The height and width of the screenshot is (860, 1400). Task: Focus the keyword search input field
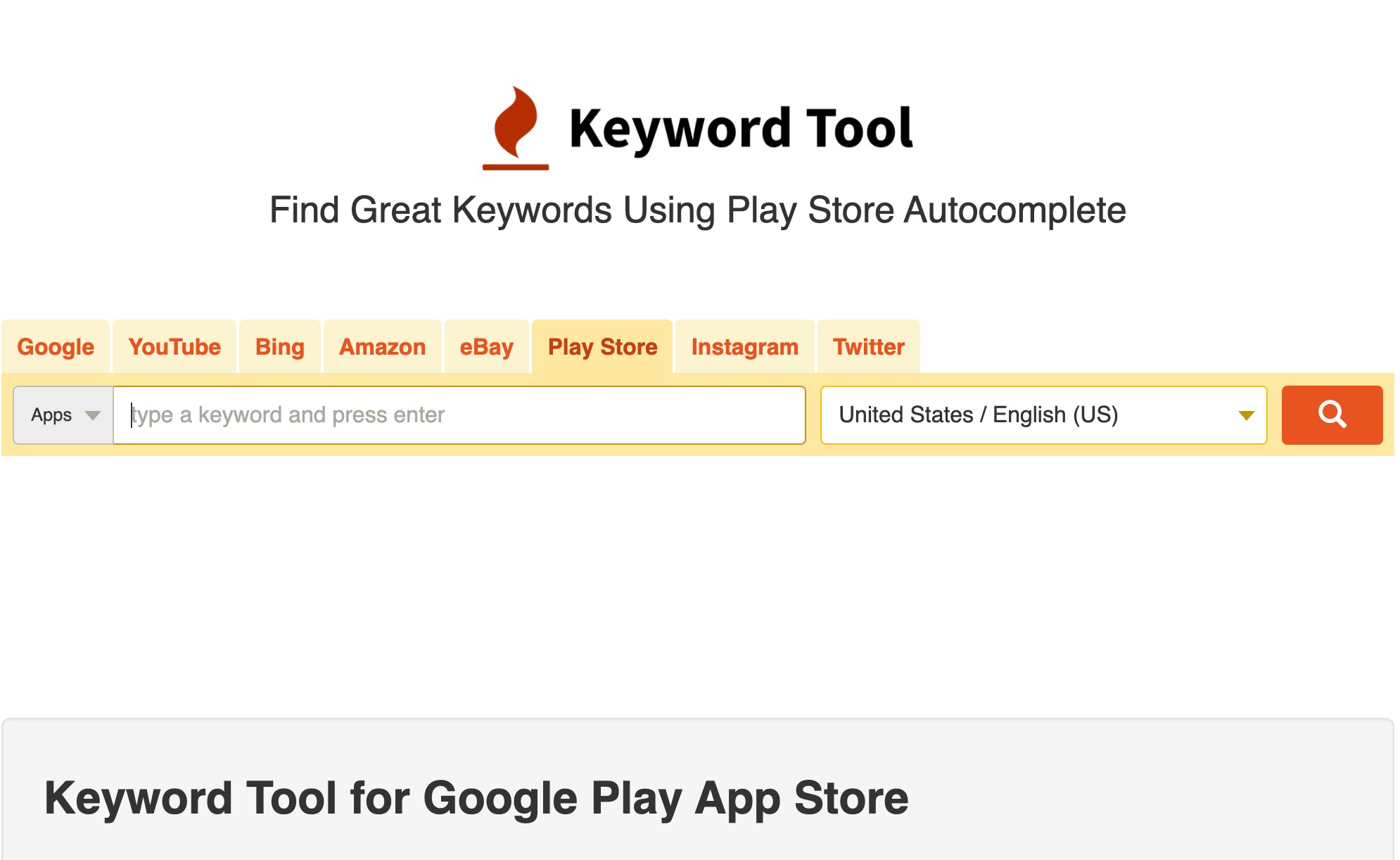[x=459, y=415]
